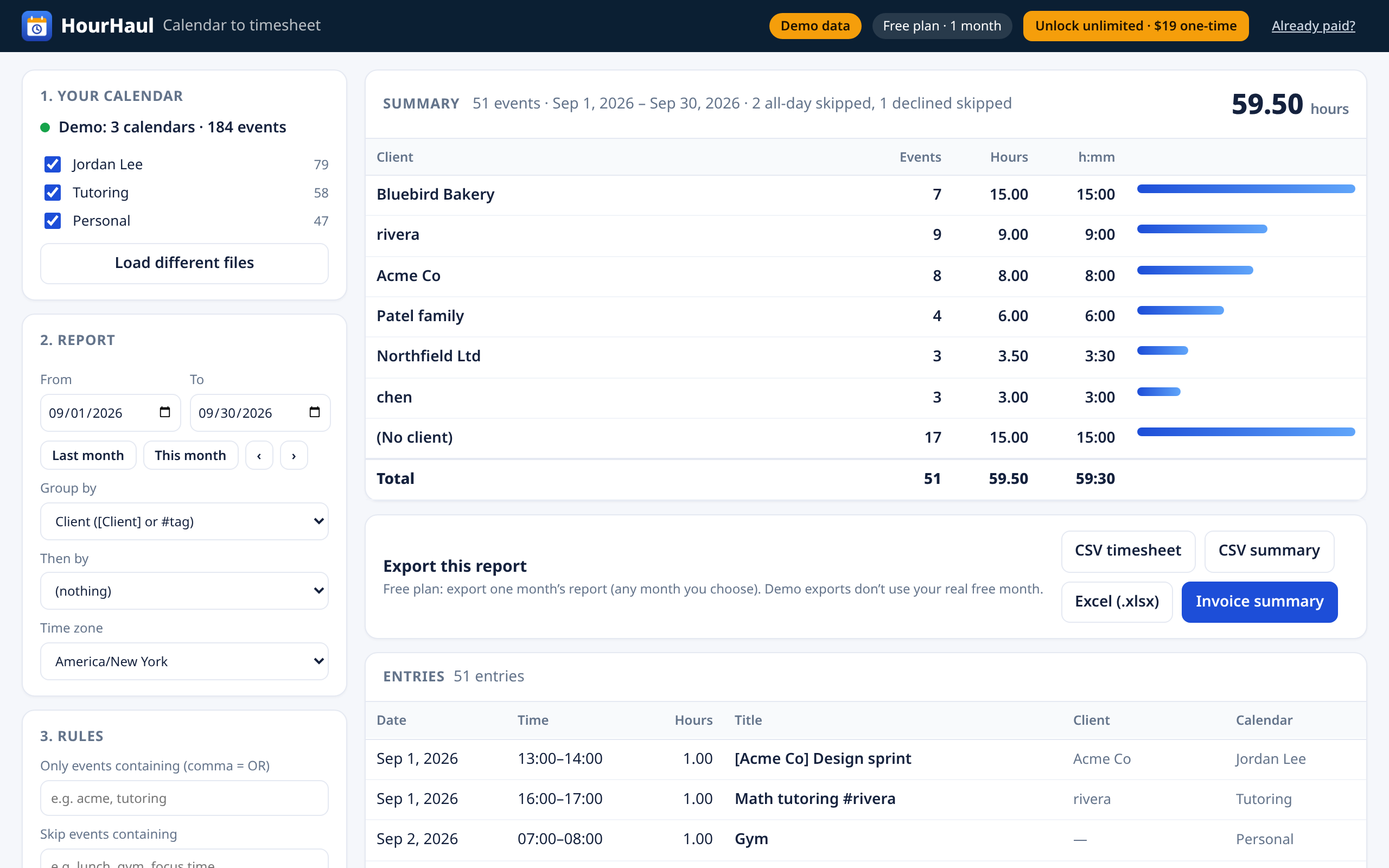Select the Last month preset
This screenshot has width=1389, height=868.
point(88,455)
